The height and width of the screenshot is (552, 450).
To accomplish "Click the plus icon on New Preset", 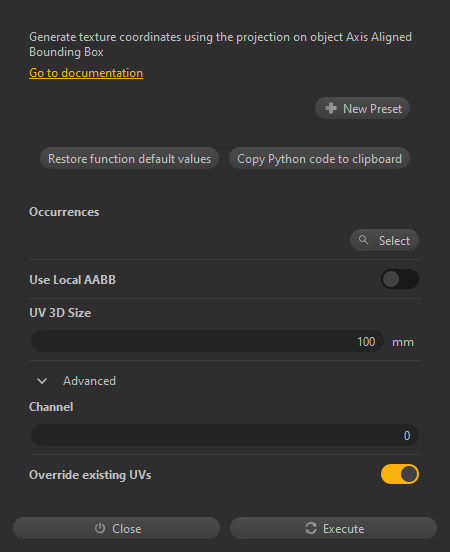I will tap(331, 108).
